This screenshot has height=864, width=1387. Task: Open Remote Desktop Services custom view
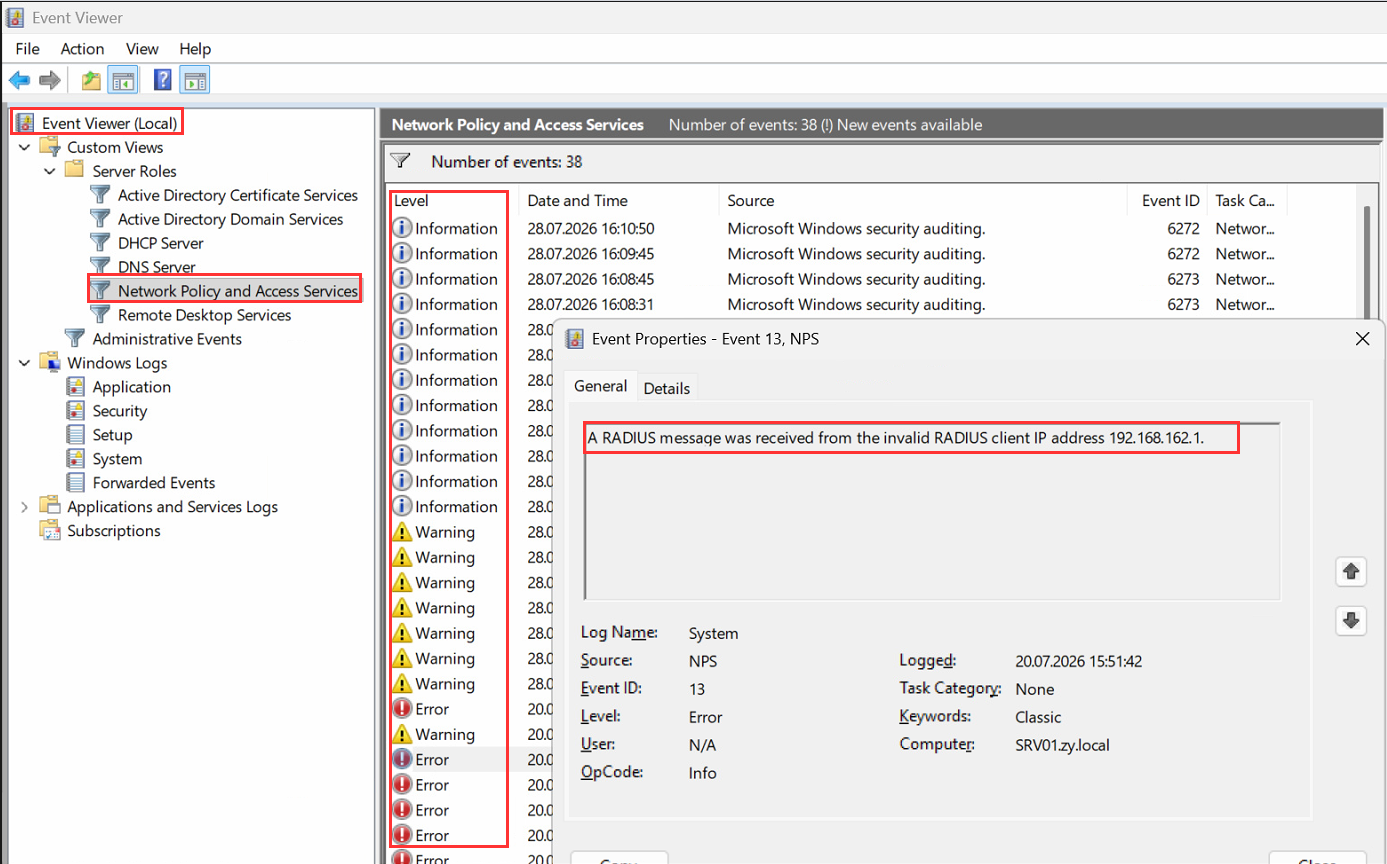[x=204, y=315]
